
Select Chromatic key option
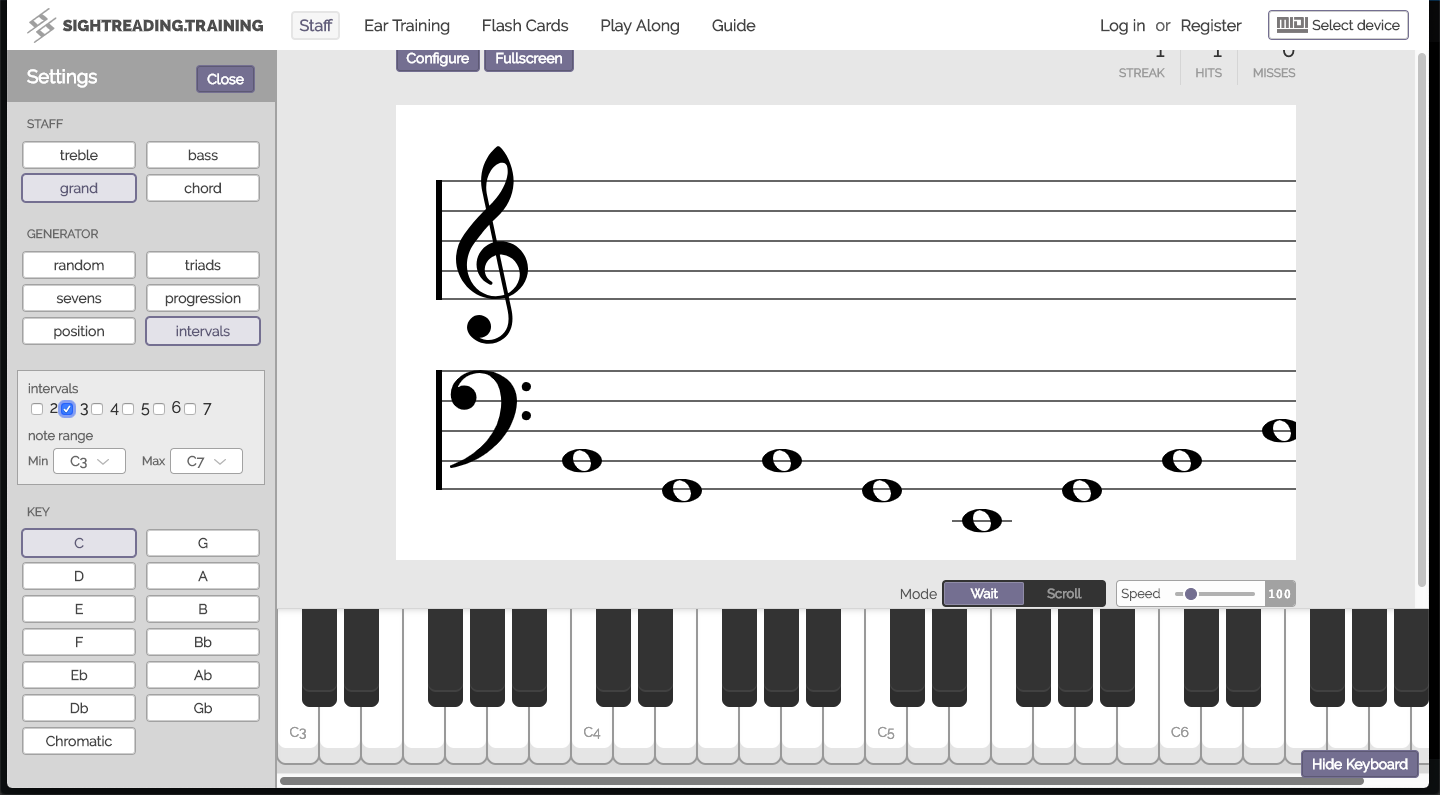pos(79,741)
